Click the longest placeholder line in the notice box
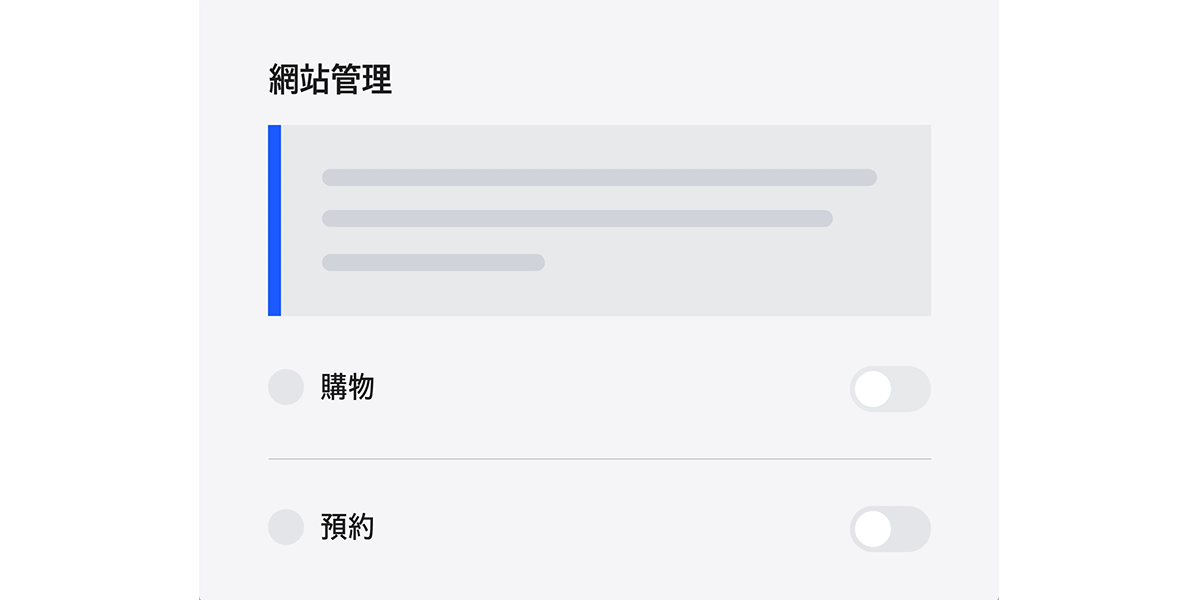The height and width of the screenshot is (600, 1200). tap(599, 178)
